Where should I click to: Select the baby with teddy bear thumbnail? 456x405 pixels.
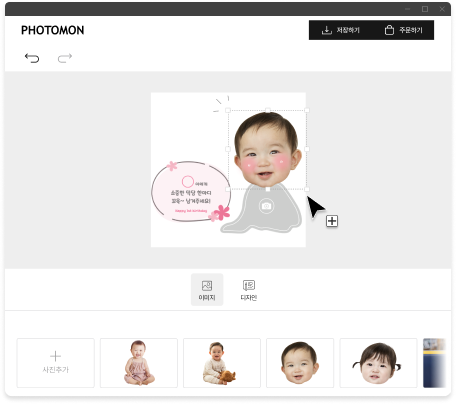click(222, 363)
